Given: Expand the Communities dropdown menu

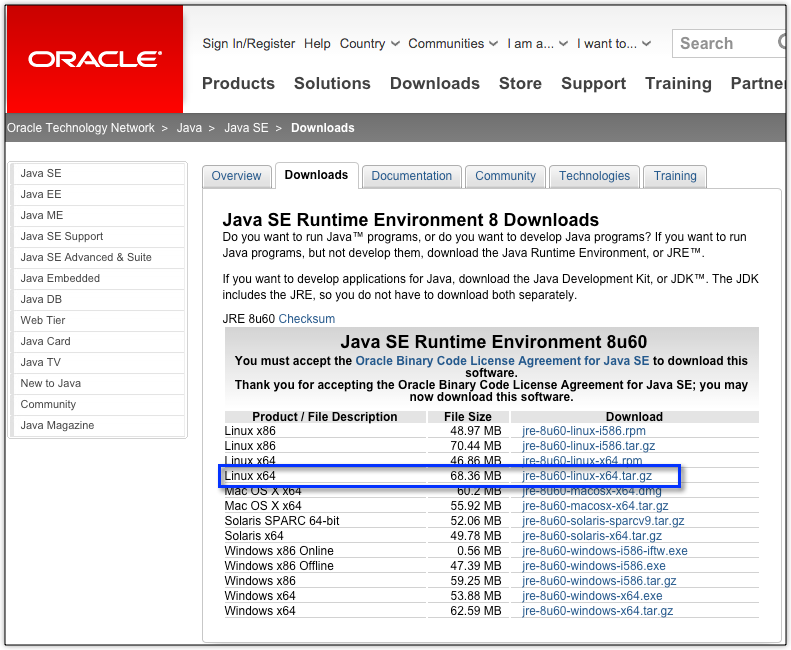Looking at the screenshot, I should [453, 44].
